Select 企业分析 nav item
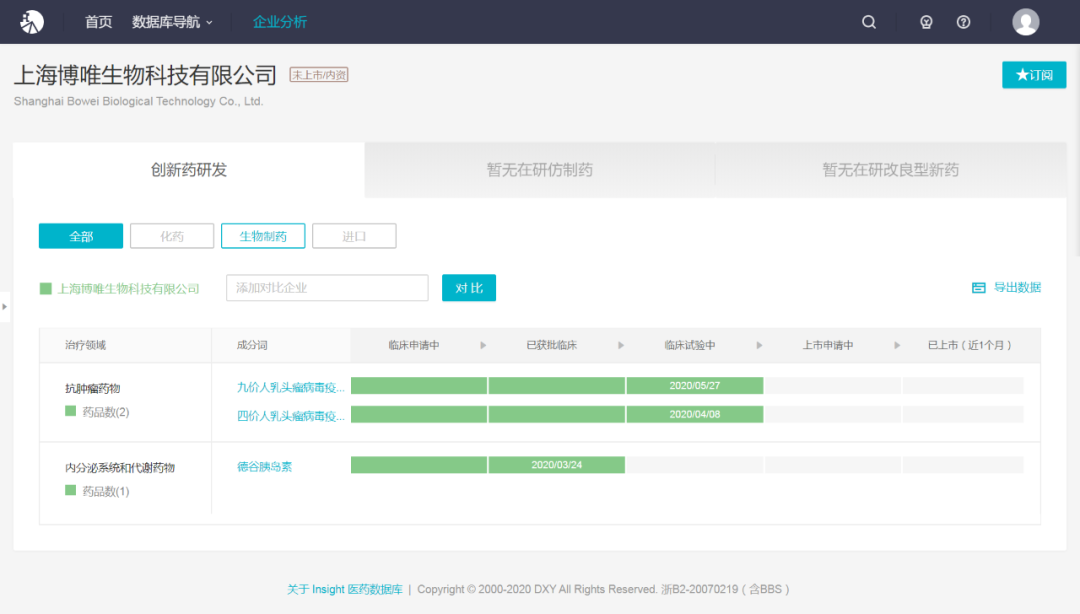This screenshot has width=1080, height=614. pos(280,22)
